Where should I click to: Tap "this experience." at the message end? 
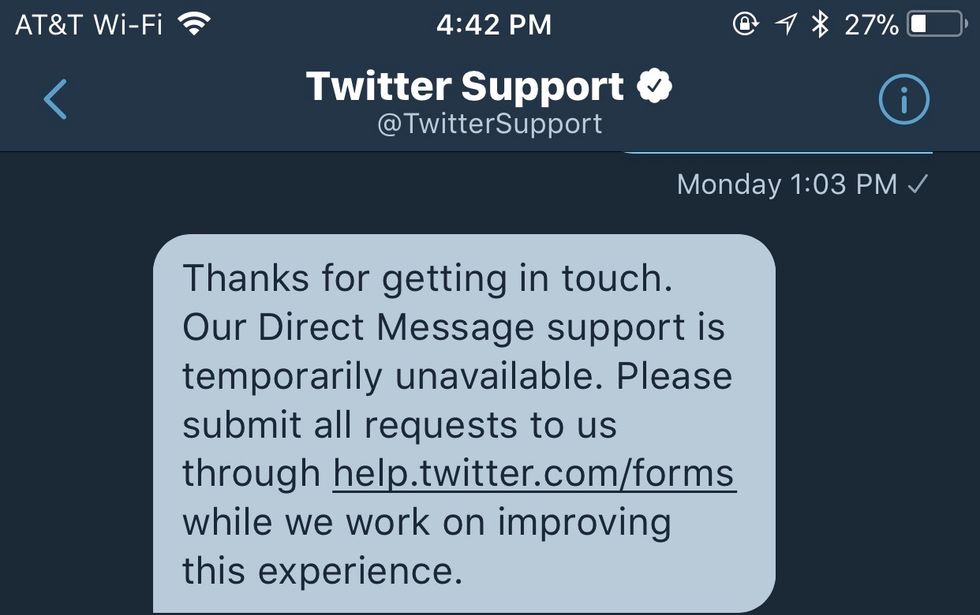(x=322, y=570)
